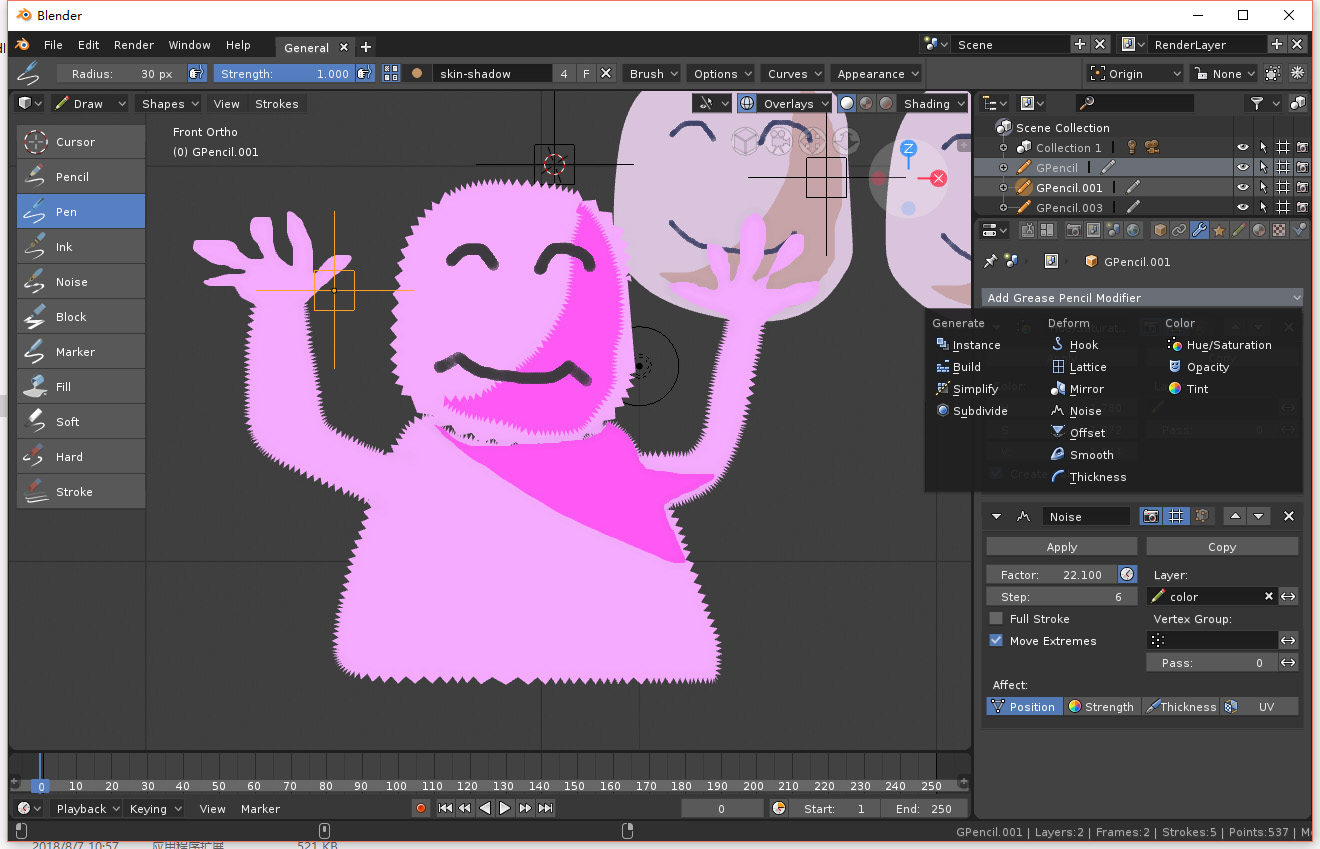
Task: Add a Mirror modifier
Action: (x=1086, y=389)
